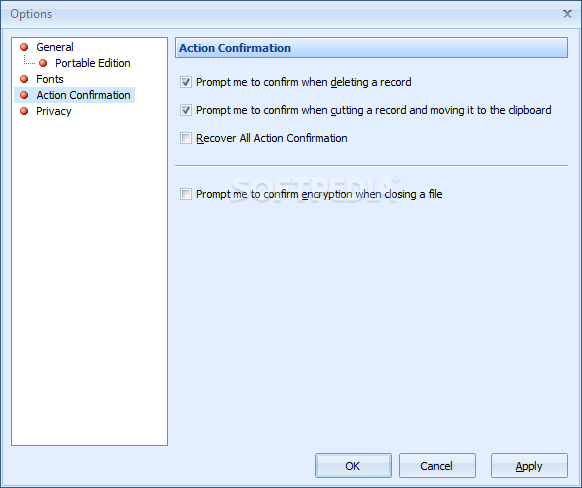Close the Options window with X

tap(567, 14)
